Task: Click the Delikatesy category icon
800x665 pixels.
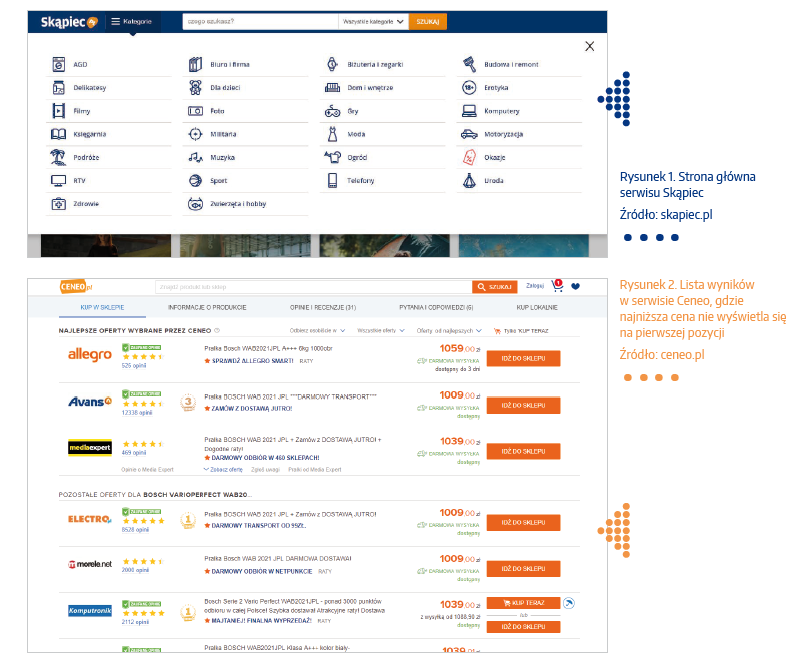Action: click(x=59, y=88)
